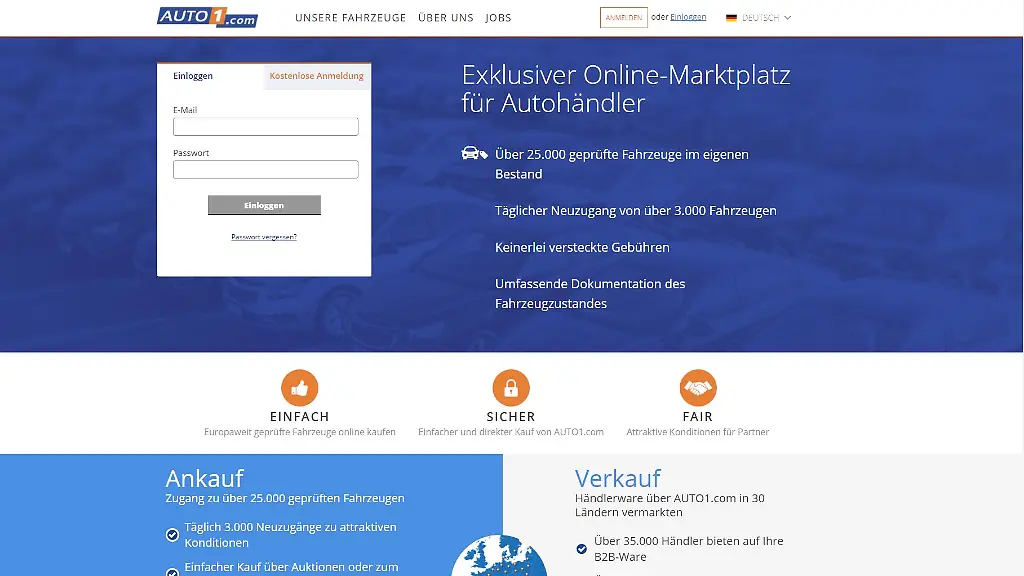The image size is (1024, 576).
Task: Click checkmark beside 'Täglich 3.000 Neuzugänge'
Action: pos(172,535)
